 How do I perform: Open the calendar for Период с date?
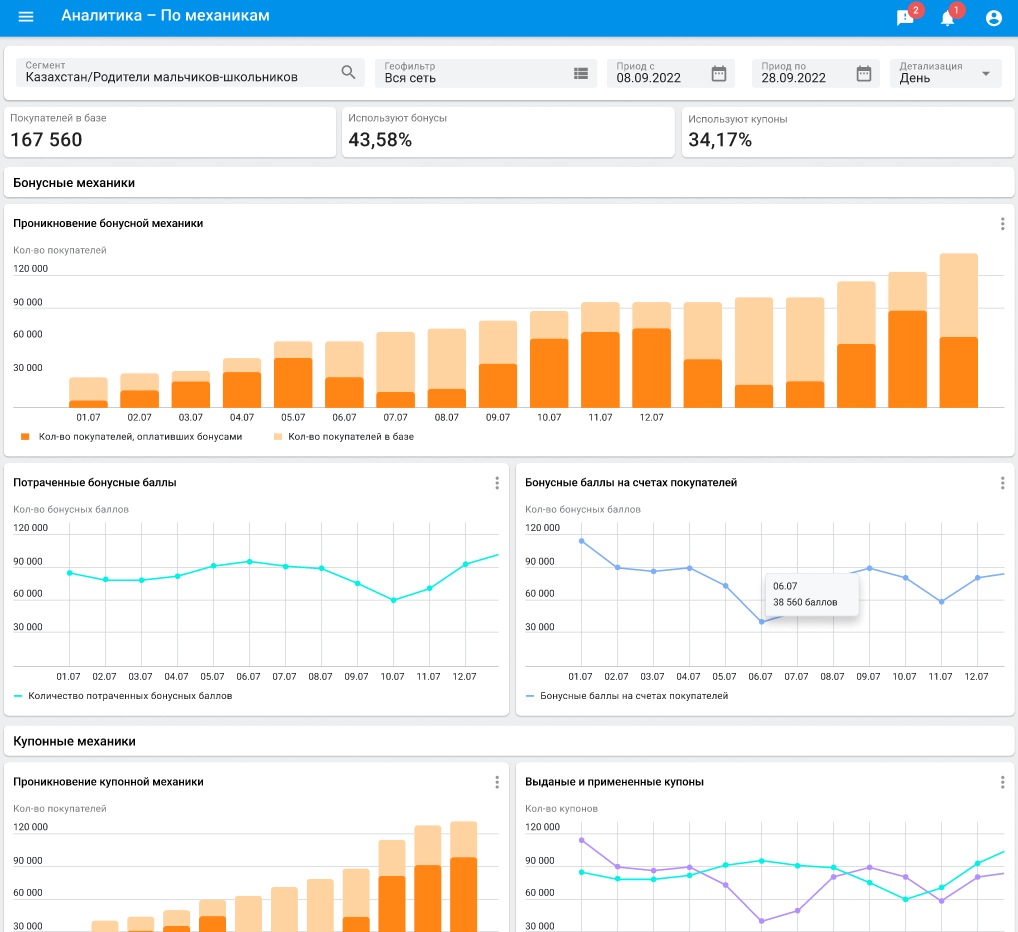[x=718, y=73]
